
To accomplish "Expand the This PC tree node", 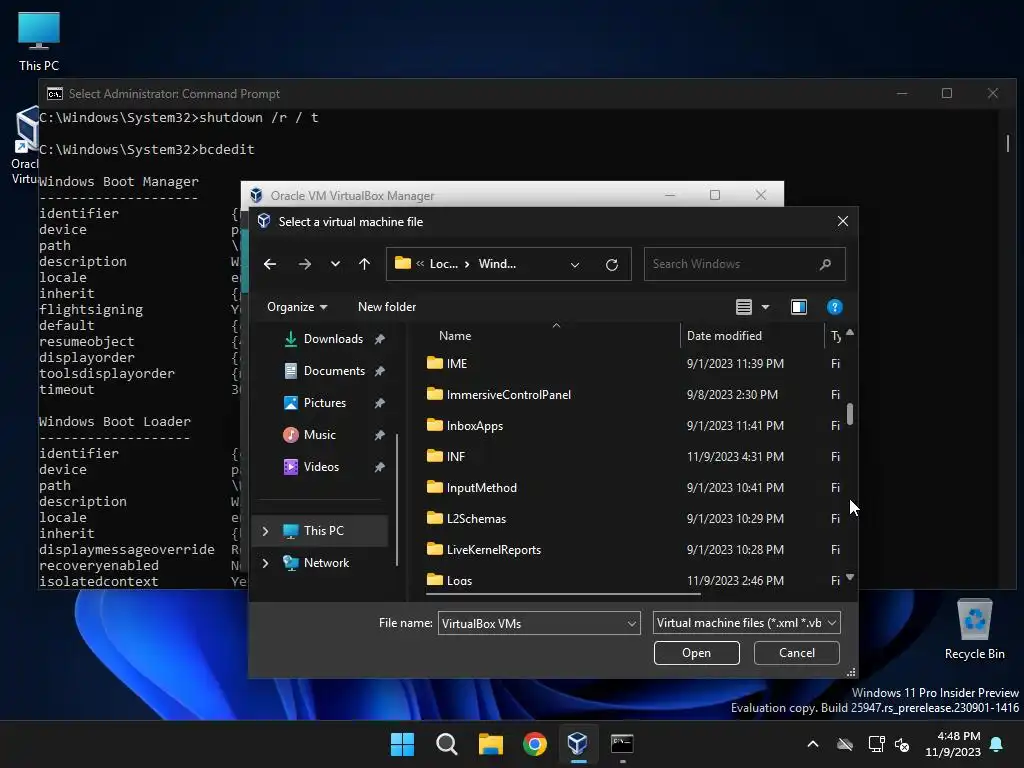I will pos(265,531).
